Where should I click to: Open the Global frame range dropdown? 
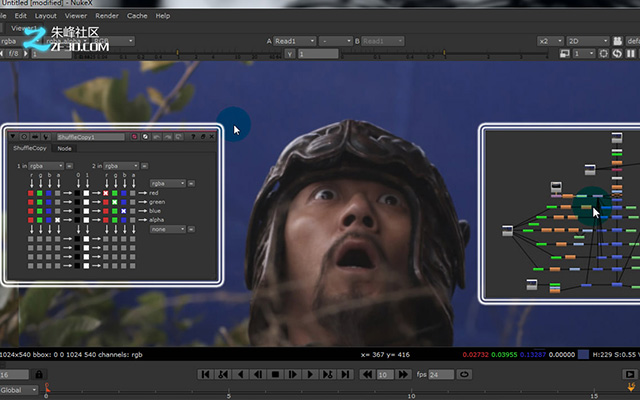tap(18, 390)
